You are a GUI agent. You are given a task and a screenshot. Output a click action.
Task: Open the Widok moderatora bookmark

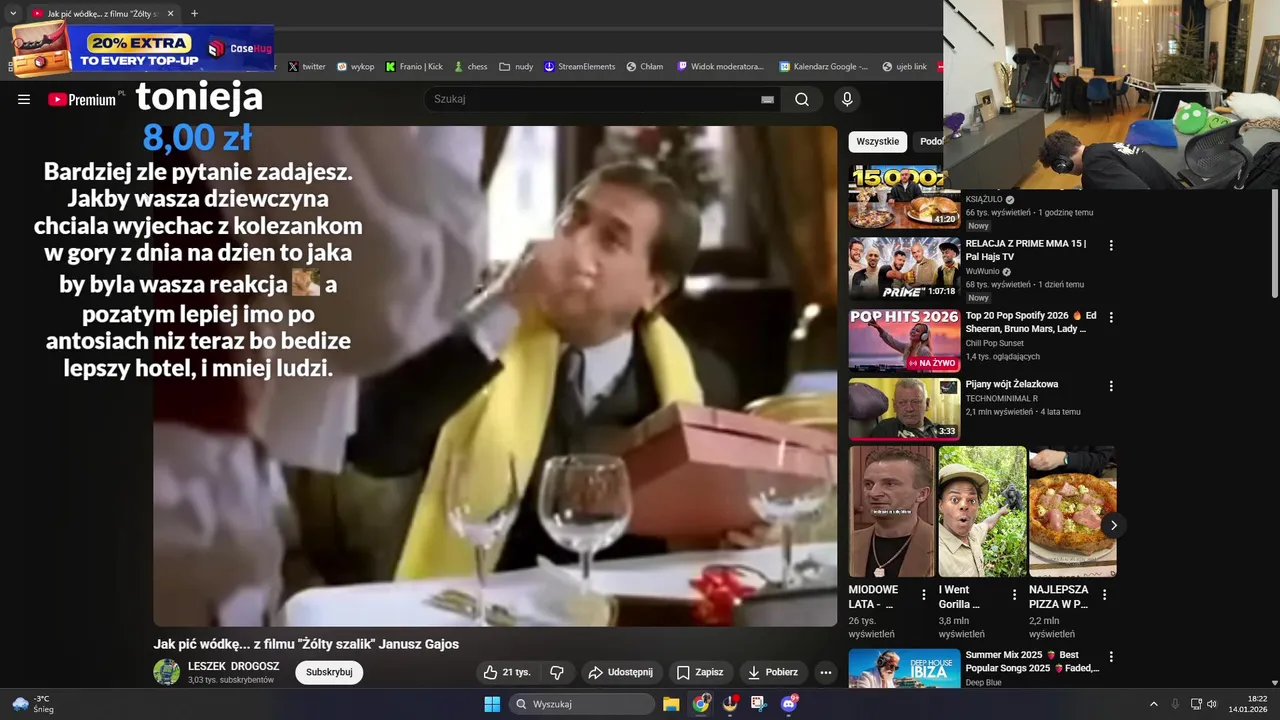(x=721, y=67)
